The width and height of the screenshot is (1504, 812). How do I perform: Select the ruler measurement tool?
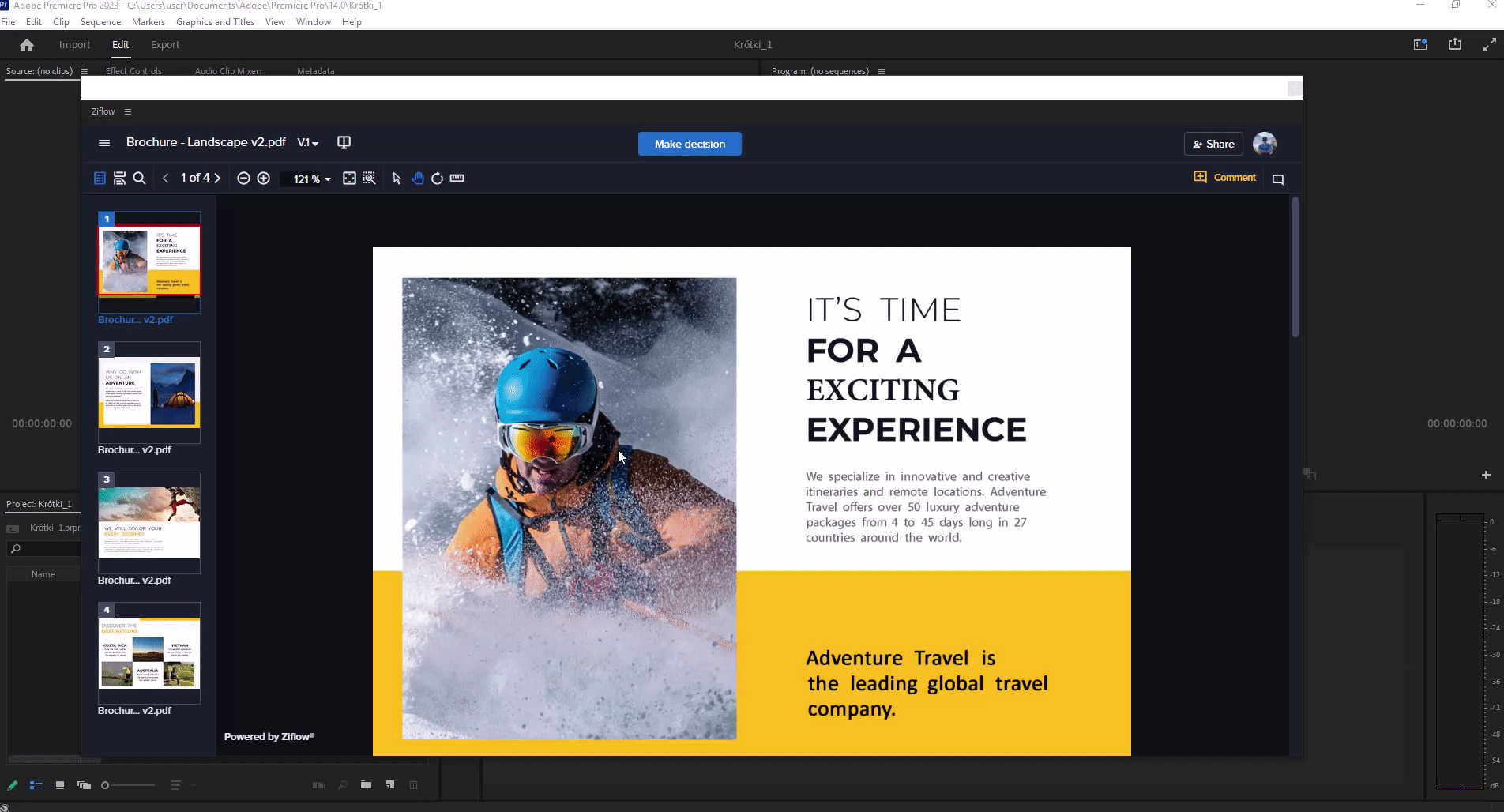click(457, 179)
